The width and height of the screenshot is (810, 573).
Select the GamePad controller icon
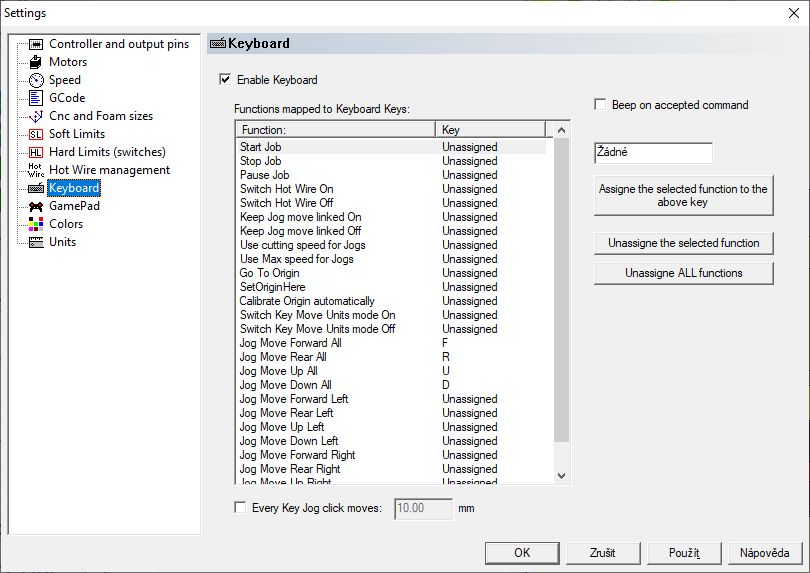point(36,206)
